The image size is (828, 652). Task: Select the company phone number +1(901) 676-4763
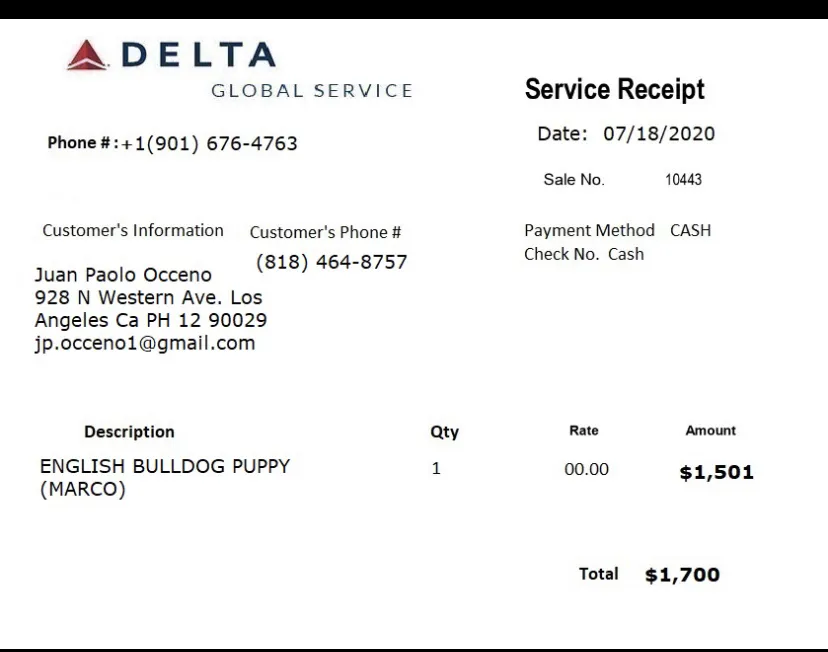(209, 144)
